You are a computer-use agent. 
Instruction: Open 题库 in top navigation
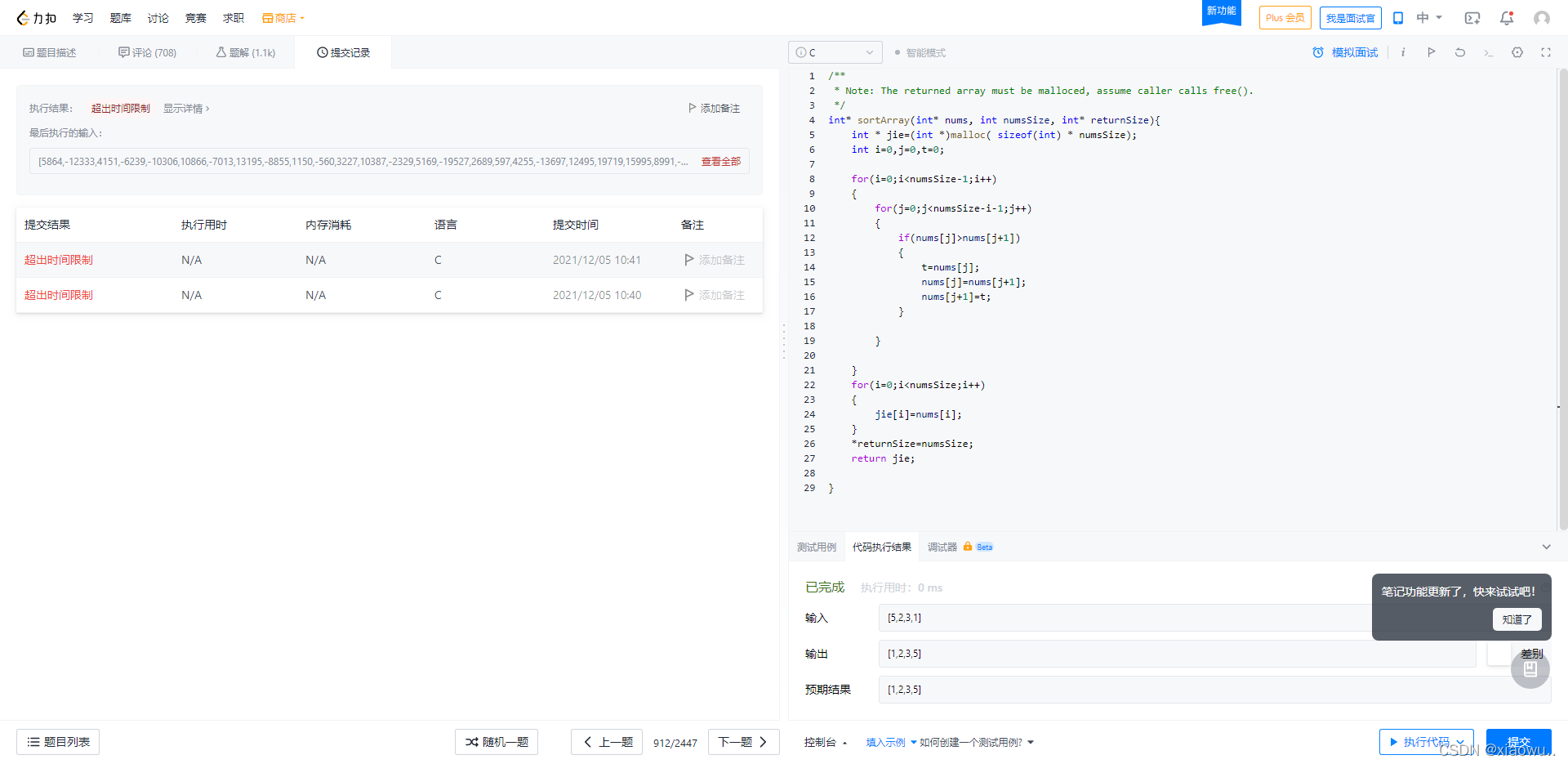click(x=121, y=18)
